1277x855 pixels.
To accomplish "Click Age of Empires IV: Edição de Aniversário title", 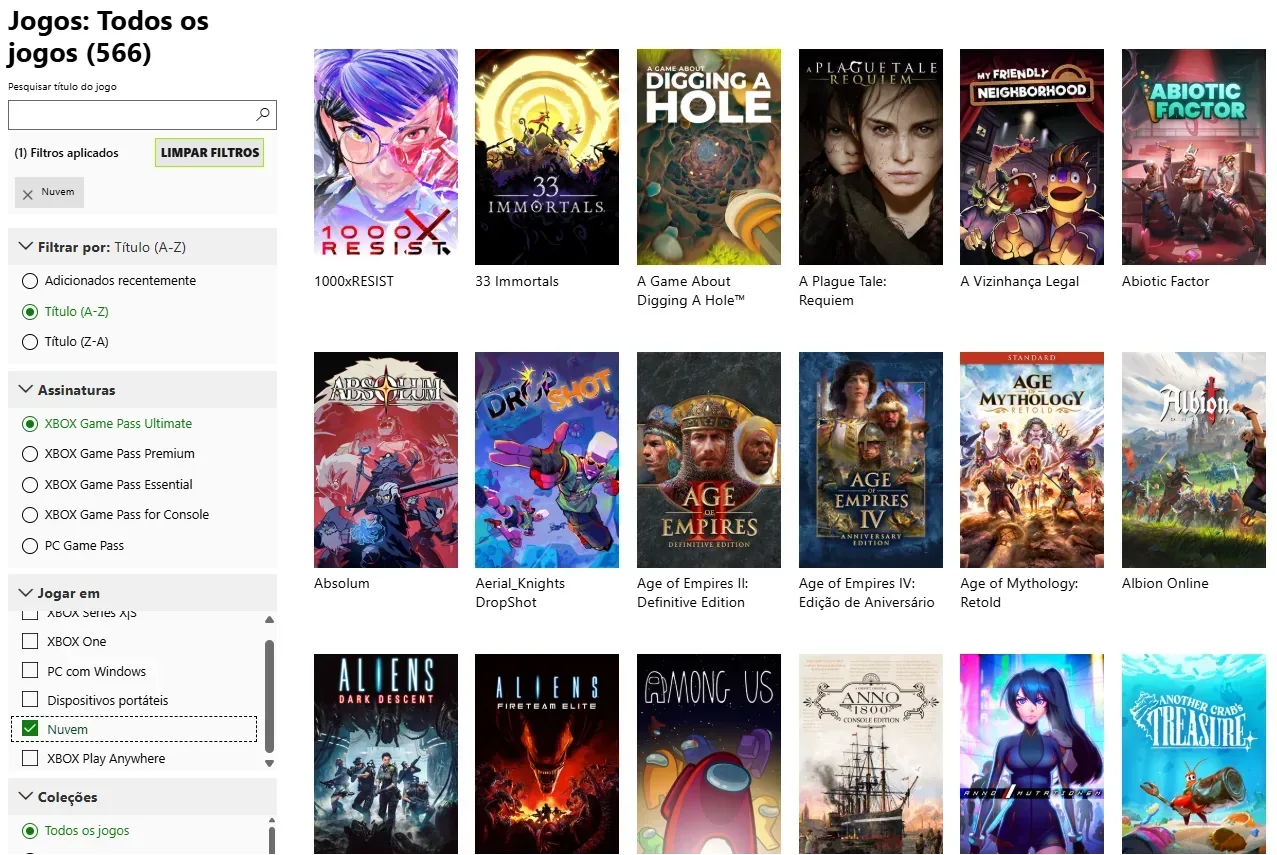I will pyautogui.click(x=867, y=593).
